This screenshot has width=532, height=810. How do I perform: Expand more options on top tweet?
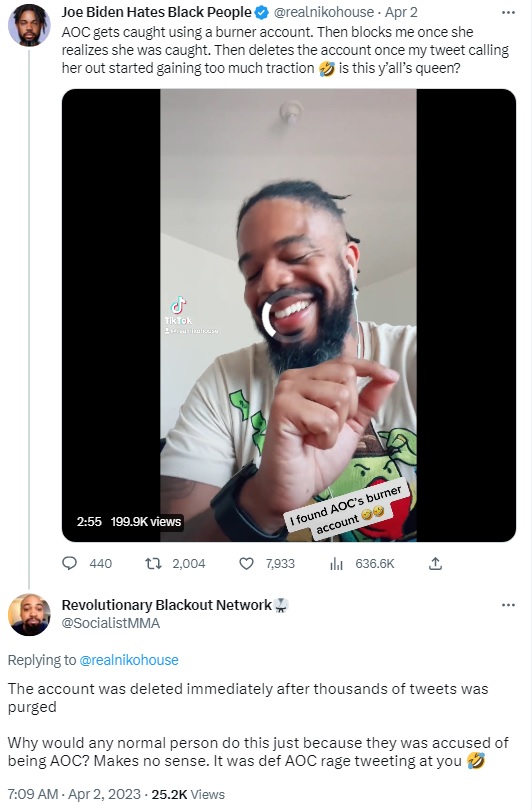pos(508,12)
